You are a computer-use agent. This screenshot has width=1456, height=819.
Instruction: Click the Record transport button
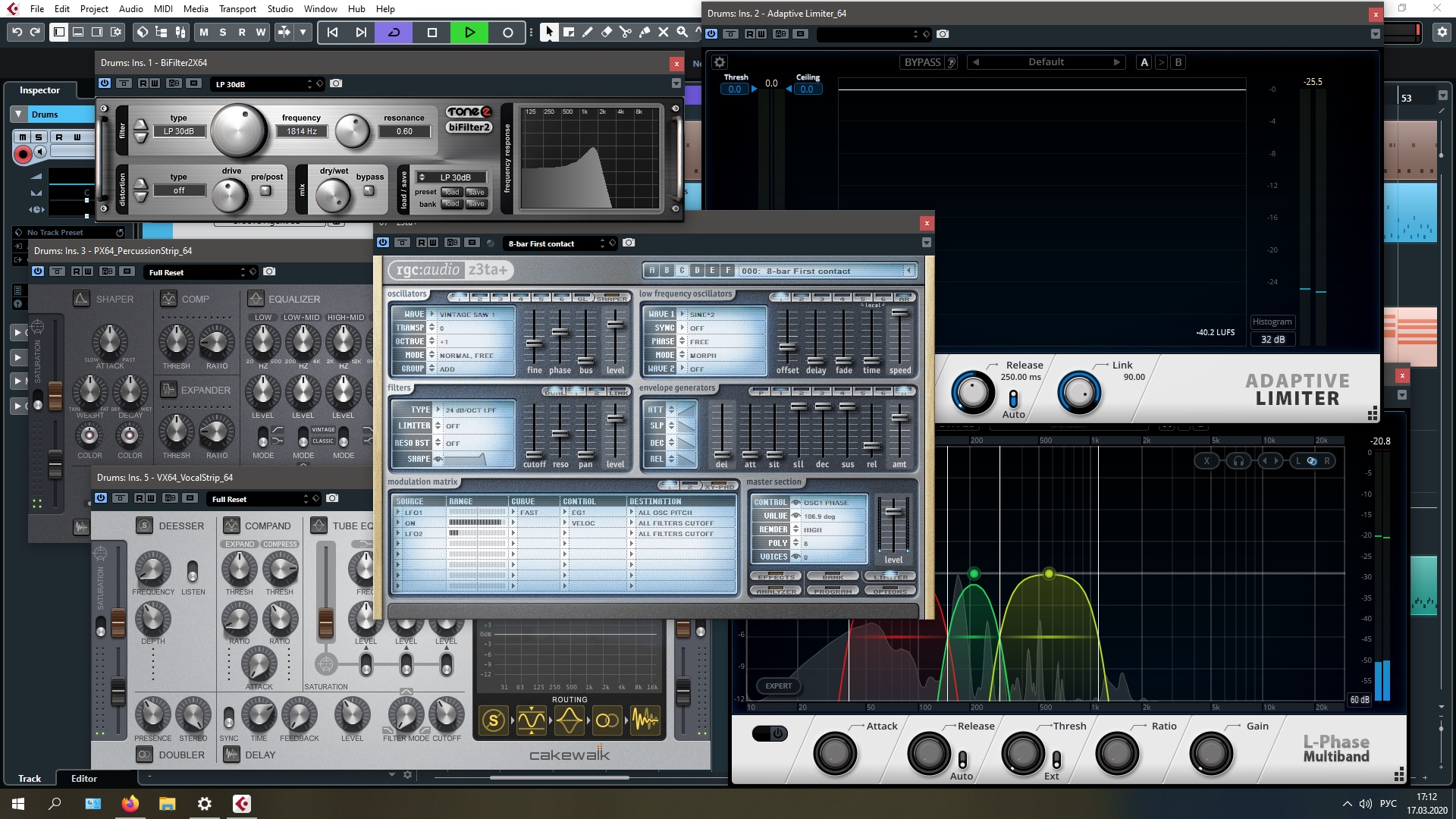click(x=507, y=32)
